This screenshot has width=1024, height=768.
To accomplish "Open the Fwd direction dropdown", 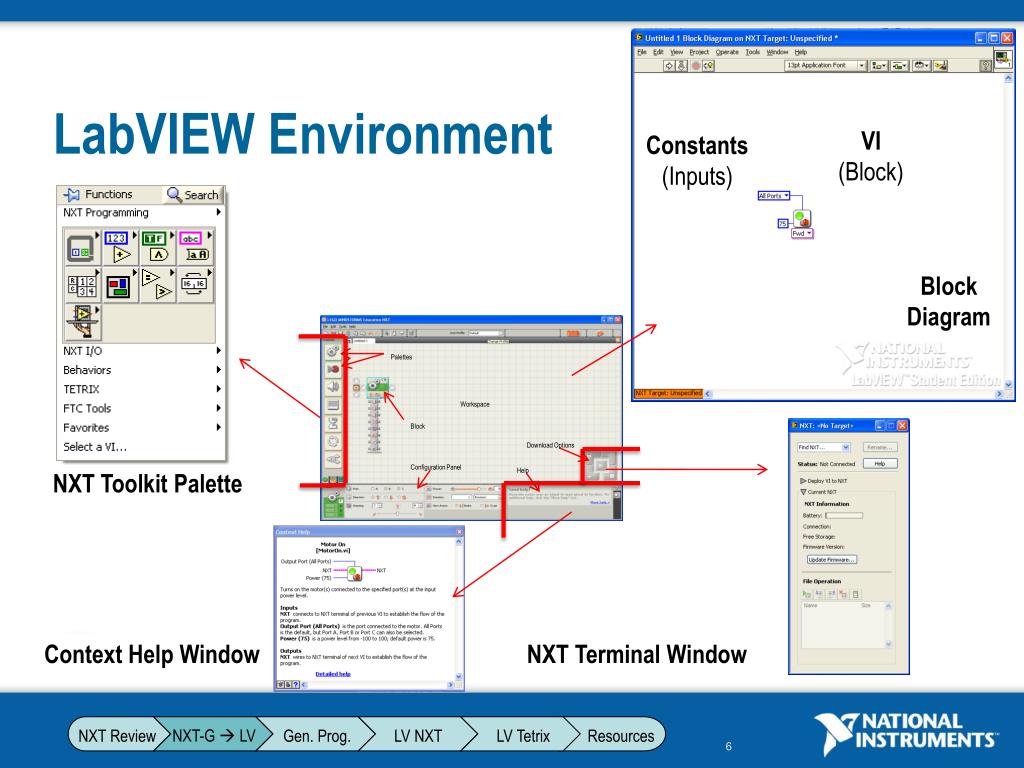I will click(x=802, y=233).
